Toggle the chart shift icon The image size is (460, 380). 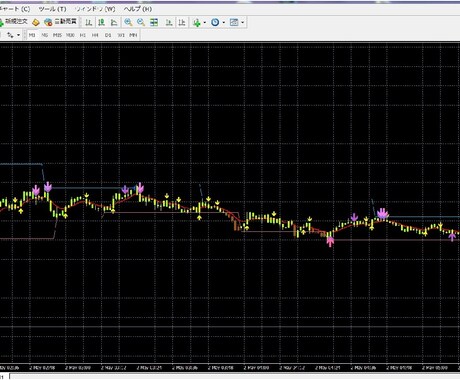(182, 22)
